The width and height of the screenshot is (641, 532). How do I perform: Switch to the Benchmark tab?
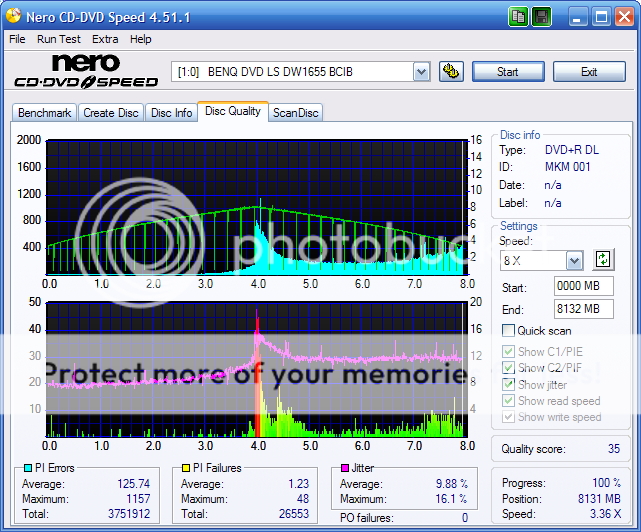tap(44, 113)
